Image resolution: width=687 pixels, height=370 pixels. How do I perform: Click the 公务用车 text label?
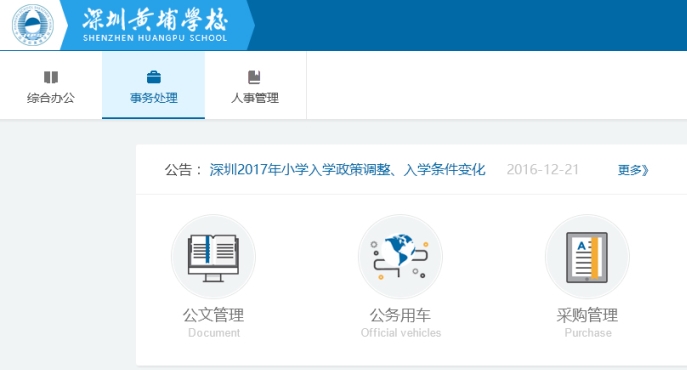(400, 315)
